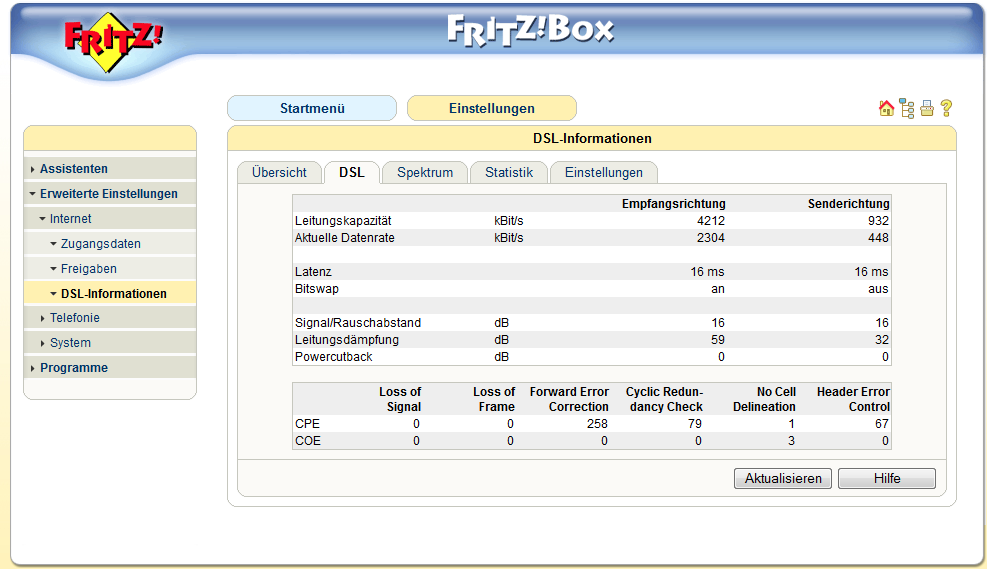This screenshot has width=987, height=569.
Task: Click the CPE row label
Action: coord(307,424)
